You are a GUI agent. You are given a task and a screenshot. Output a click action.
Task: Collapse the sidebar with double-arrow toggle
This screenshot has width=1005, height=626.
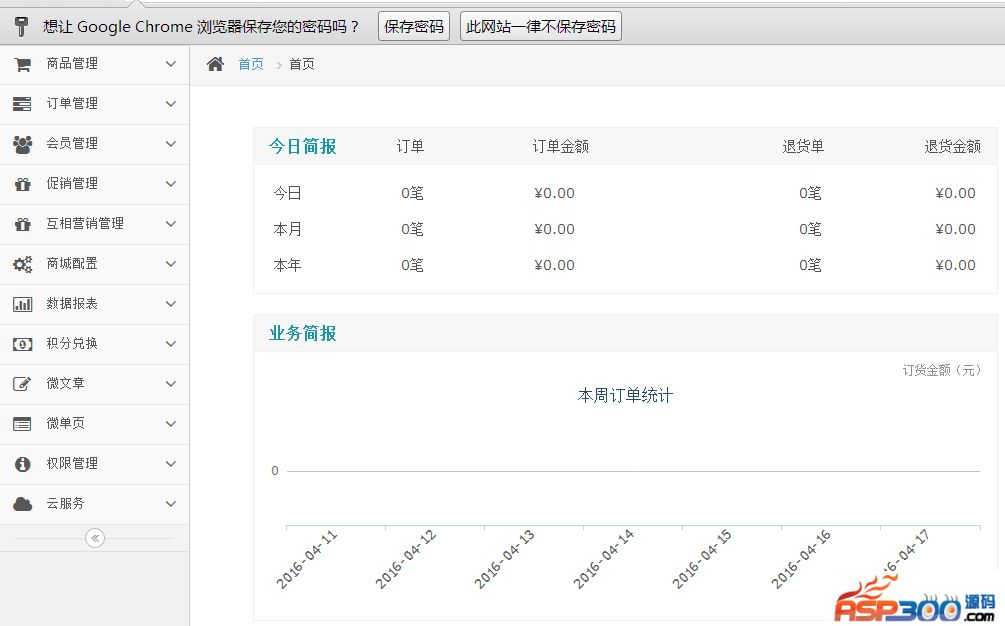coord(95,538)
